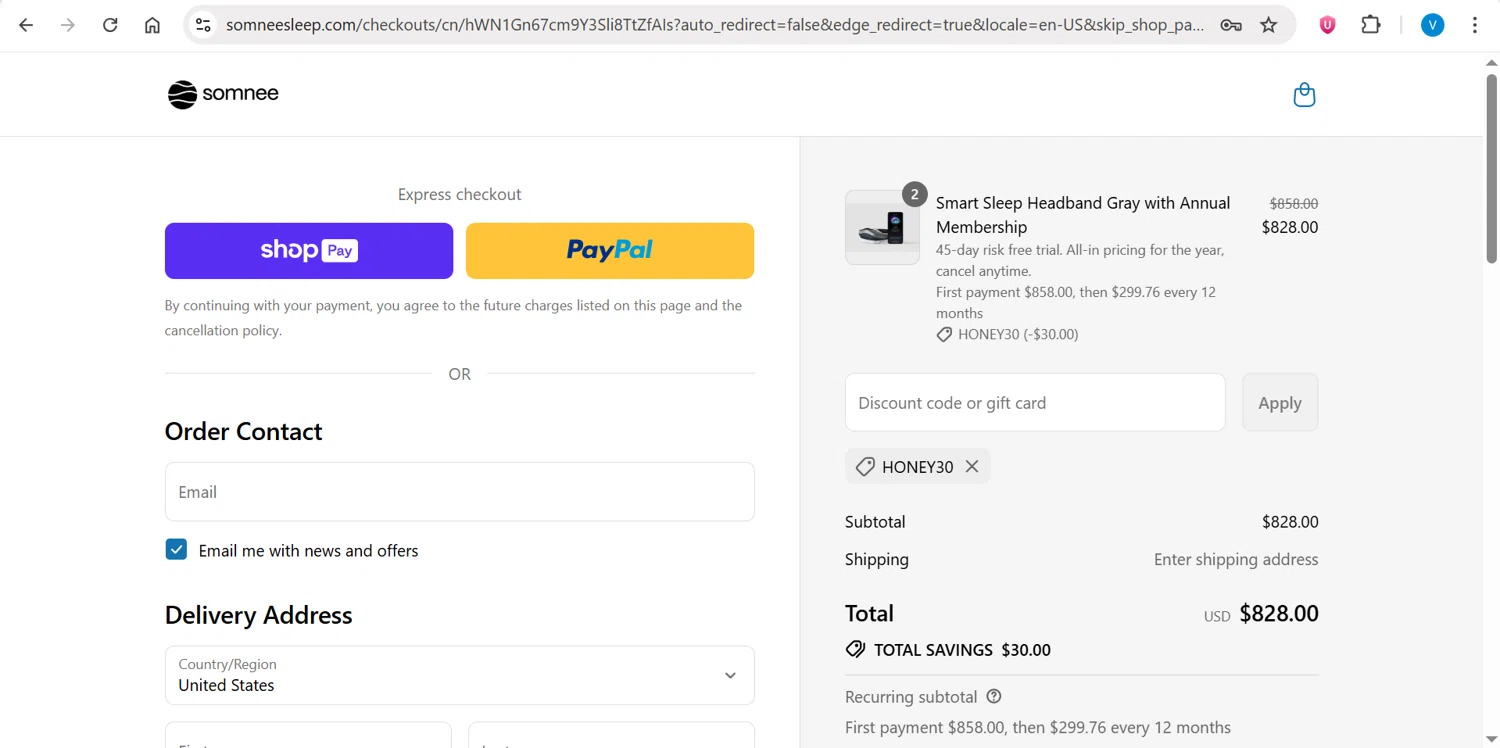
Task: Go back to the previous page
Action: click(26, 25)
